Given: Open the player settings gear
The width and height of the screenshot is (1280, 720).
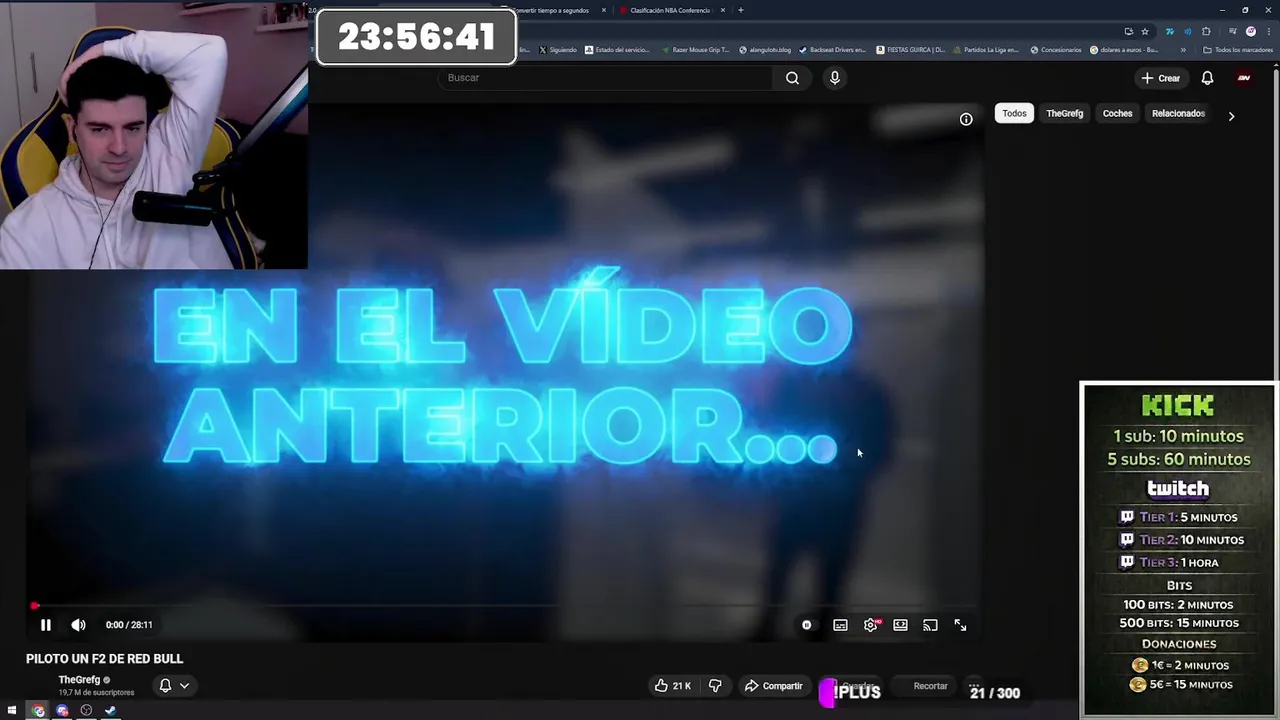Looking at the screenshot, I should (871, 625).
